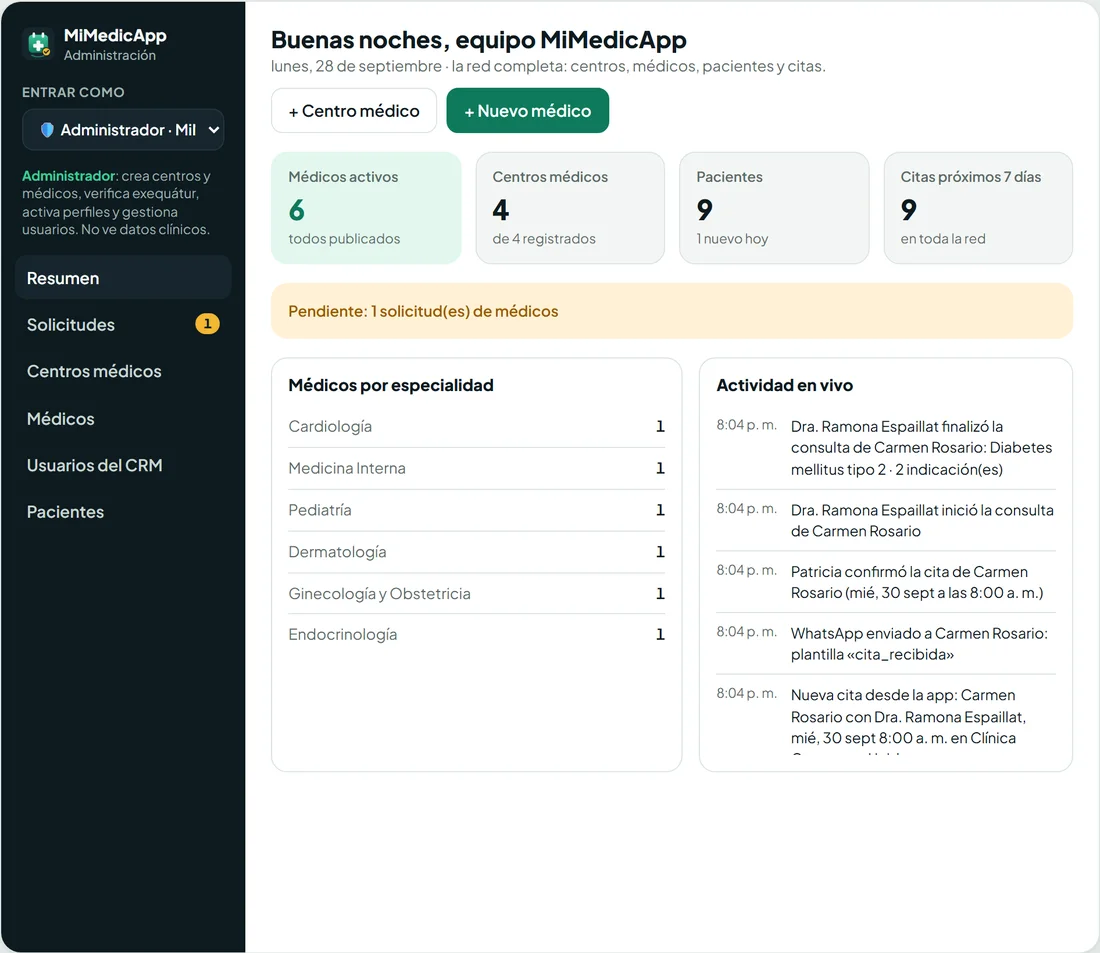Open the Médicos activos stat card
This screenshot has width=1100, height=953.
[366, 208]
